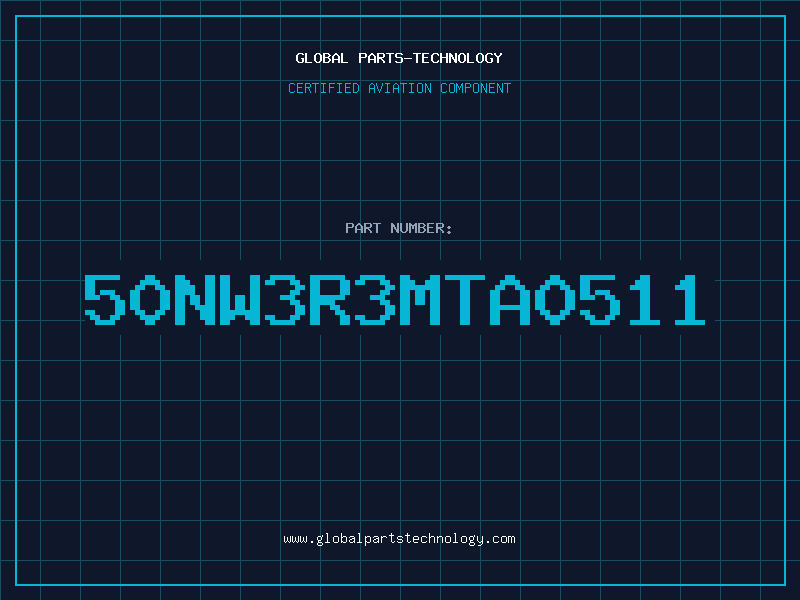Image resolution: width=800 pixels, height=600 pixels.
Task: Select the PART NUMBER: label
Action: 398,228
